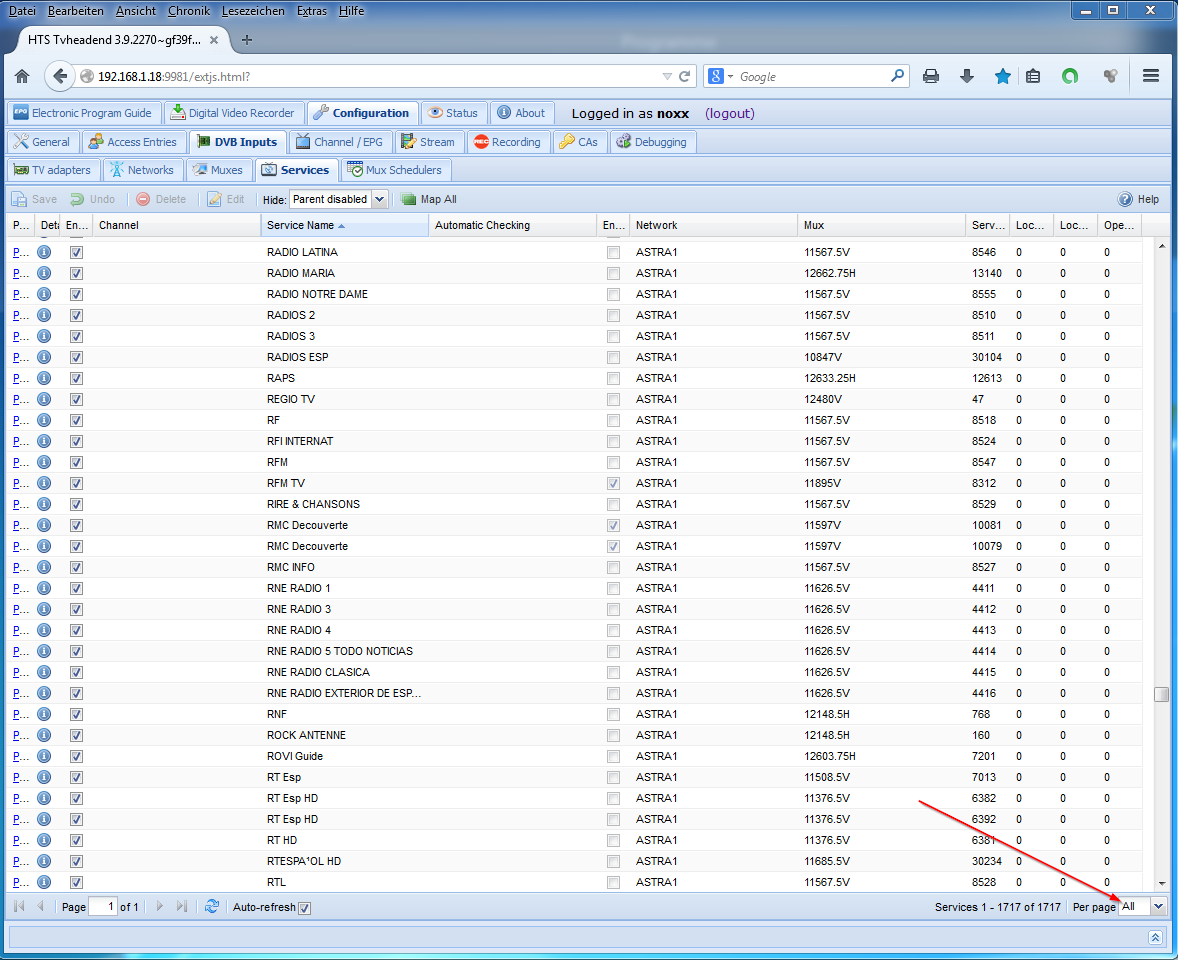The height and width of the screenshot is (960, 1178).
Task: Open details info icon for RADIO LATINA
Action: pos(44,252)
